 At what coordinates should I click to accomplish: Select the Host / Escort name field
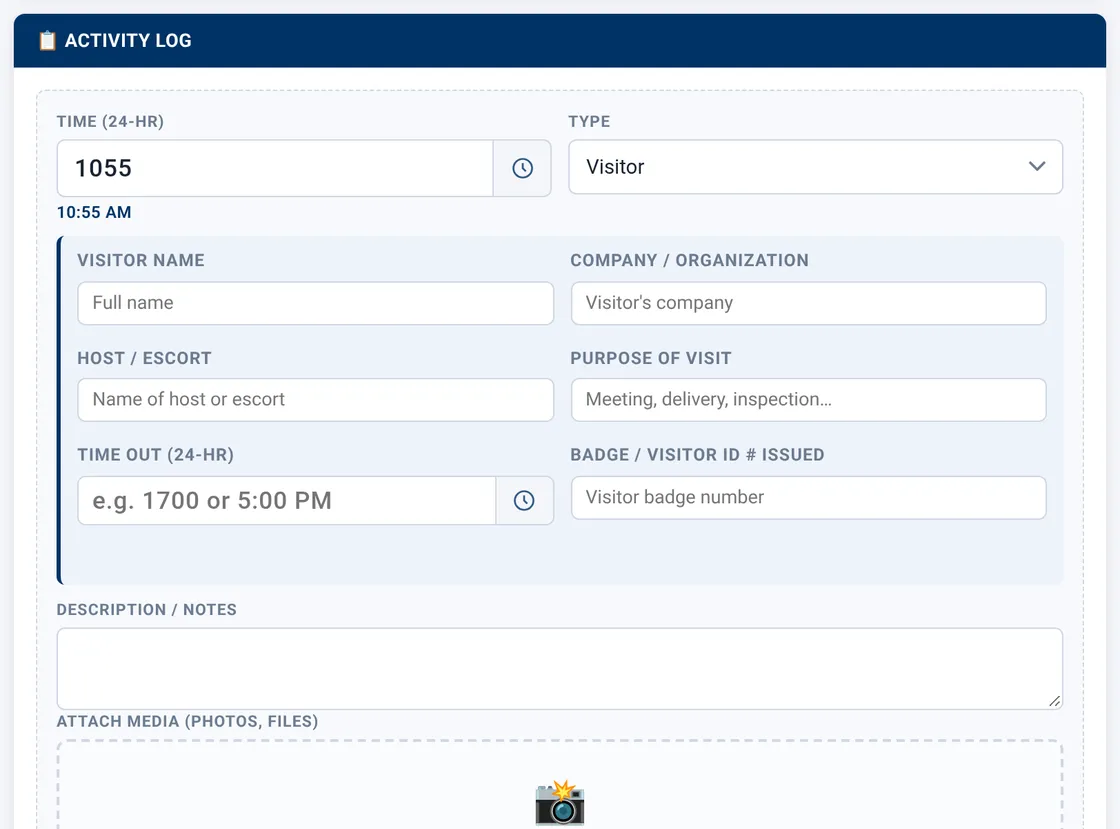(x=316, y=399)
